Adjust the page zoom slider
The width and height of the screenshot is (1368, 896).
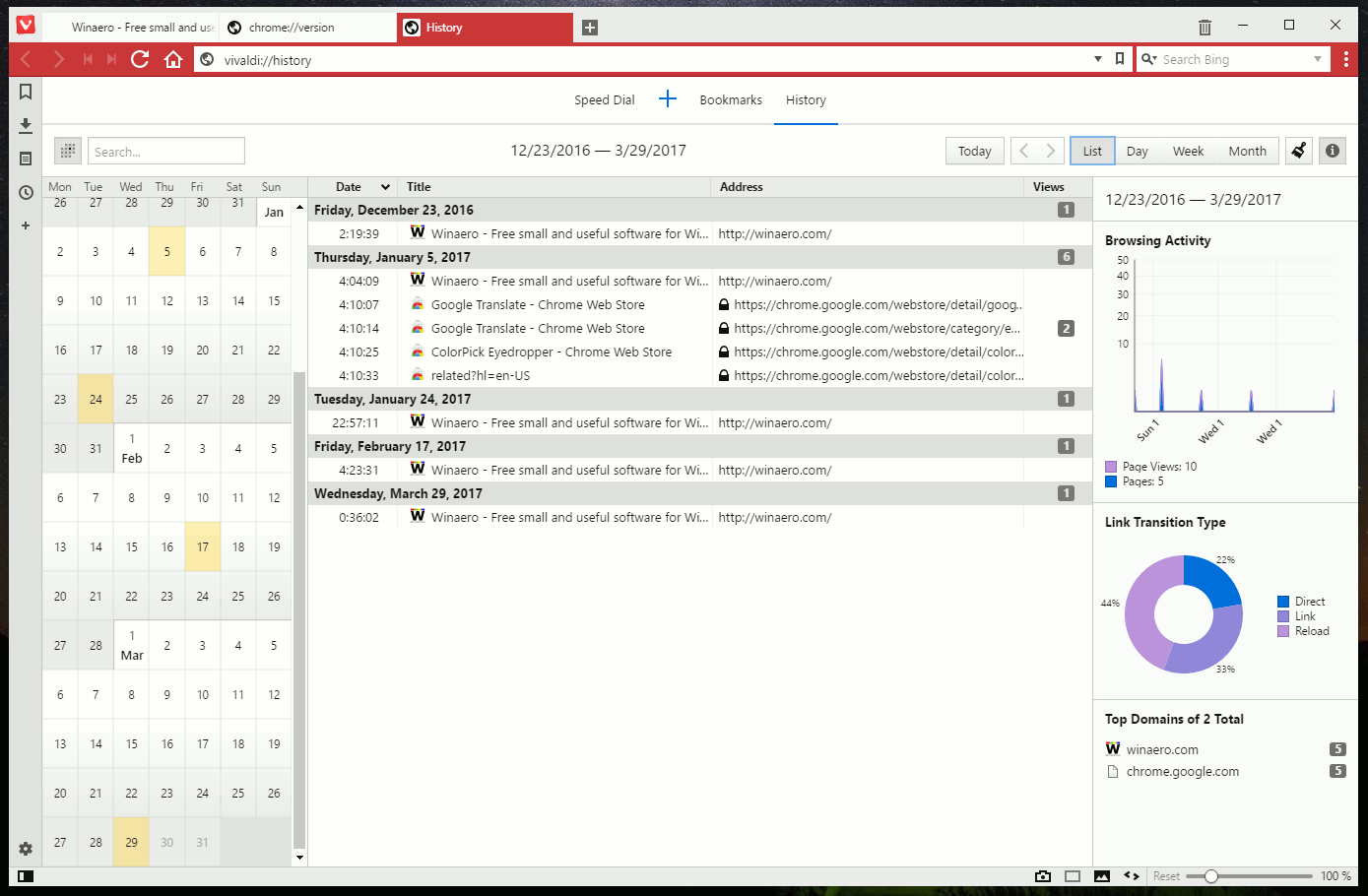[1249, 876]
